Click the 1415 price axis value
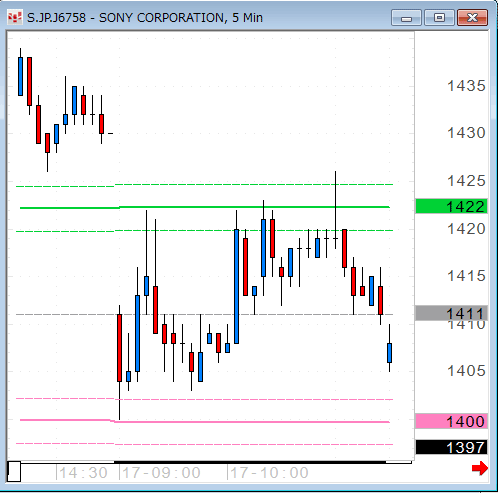Screen dimensions: 498x493 point(466,276)
